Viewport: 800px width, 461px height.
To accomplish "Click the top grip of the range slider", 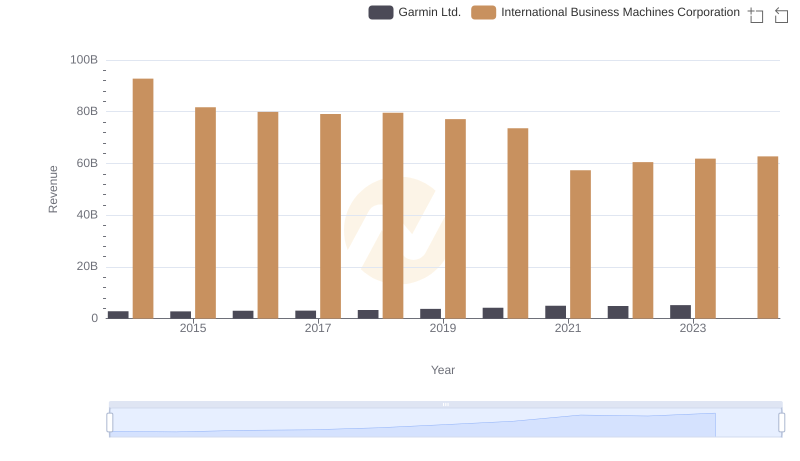I will pyautogui.click(x=445, y=404).
